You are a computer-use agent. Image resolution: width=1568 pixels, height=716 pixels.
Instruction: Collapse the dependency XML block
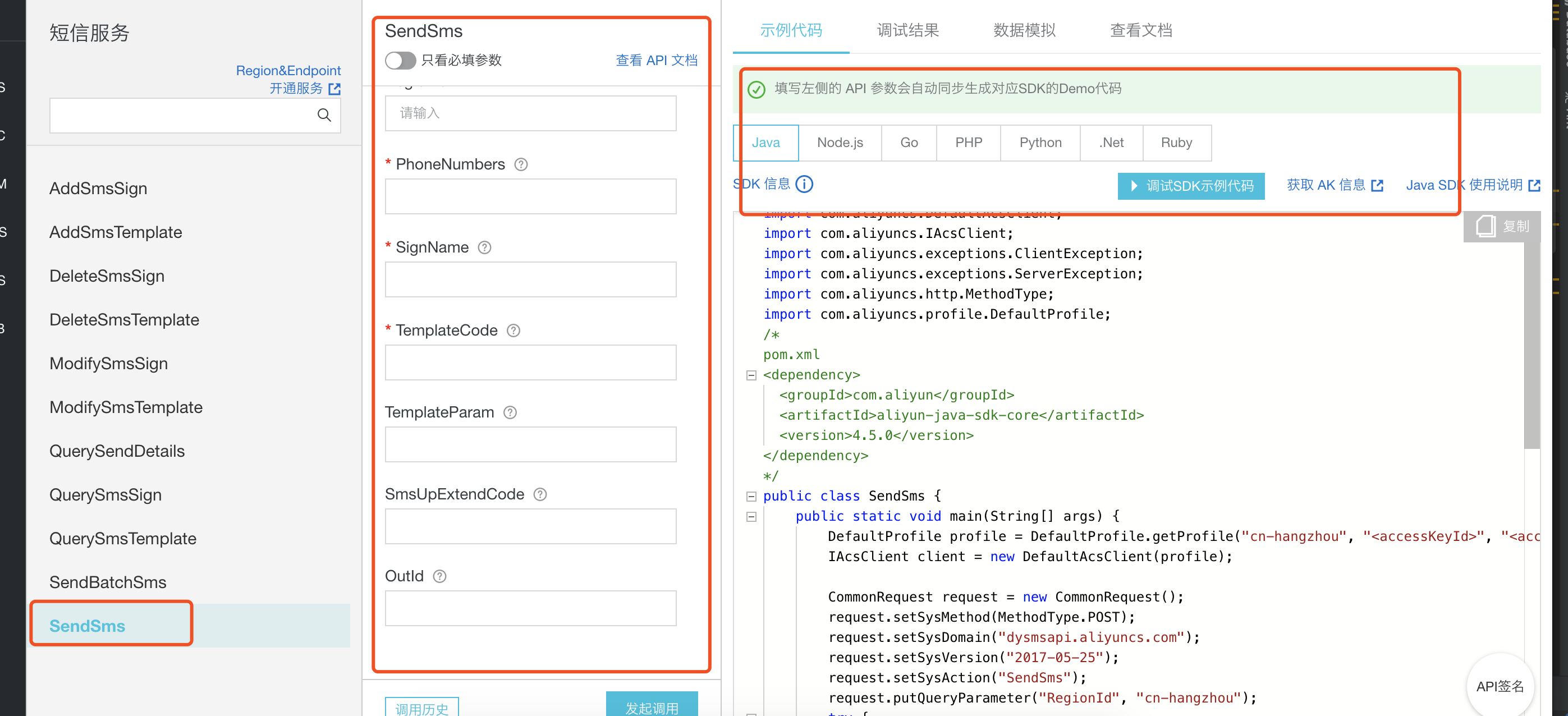751,375
